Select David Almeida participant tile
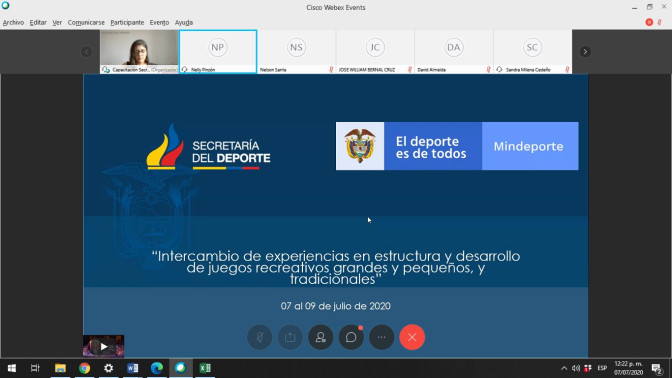672x378 pixels. 454,51
